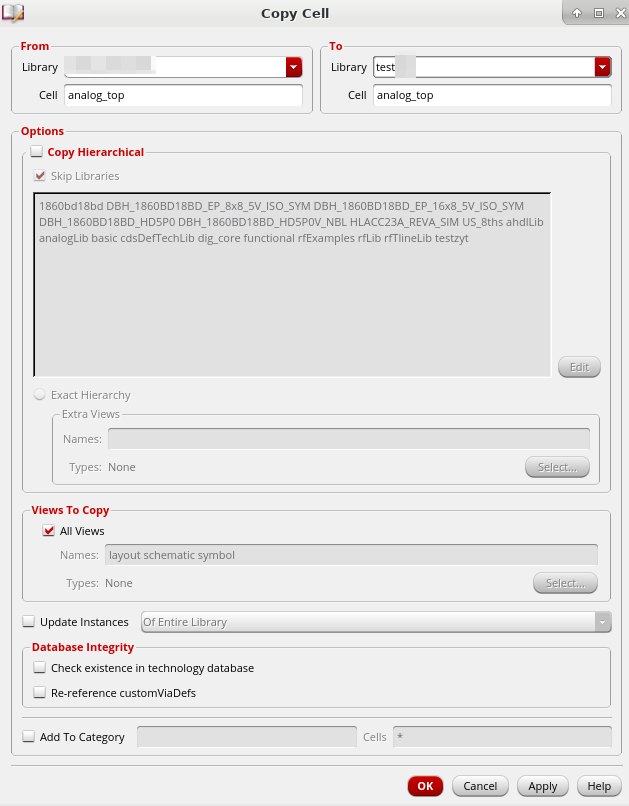The height and width of the screenshot is (806, 629).
Task: Open the Of Entire Library dropdown
Action: point(376,622)
